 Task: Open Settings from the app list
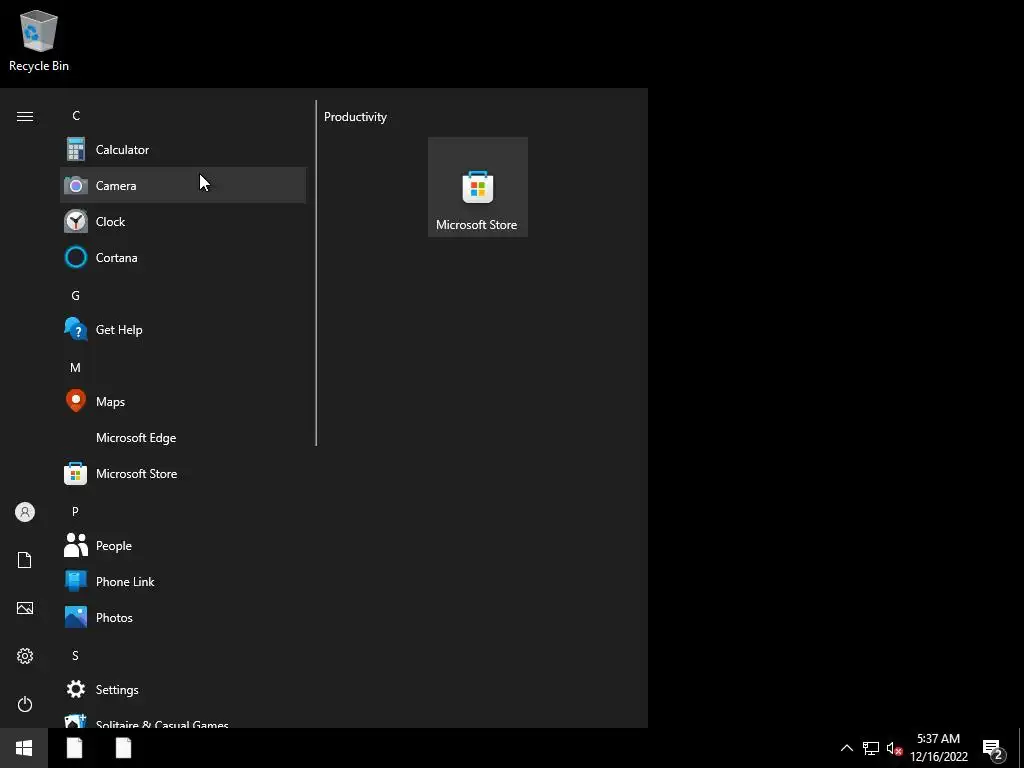tap(183, 690)
